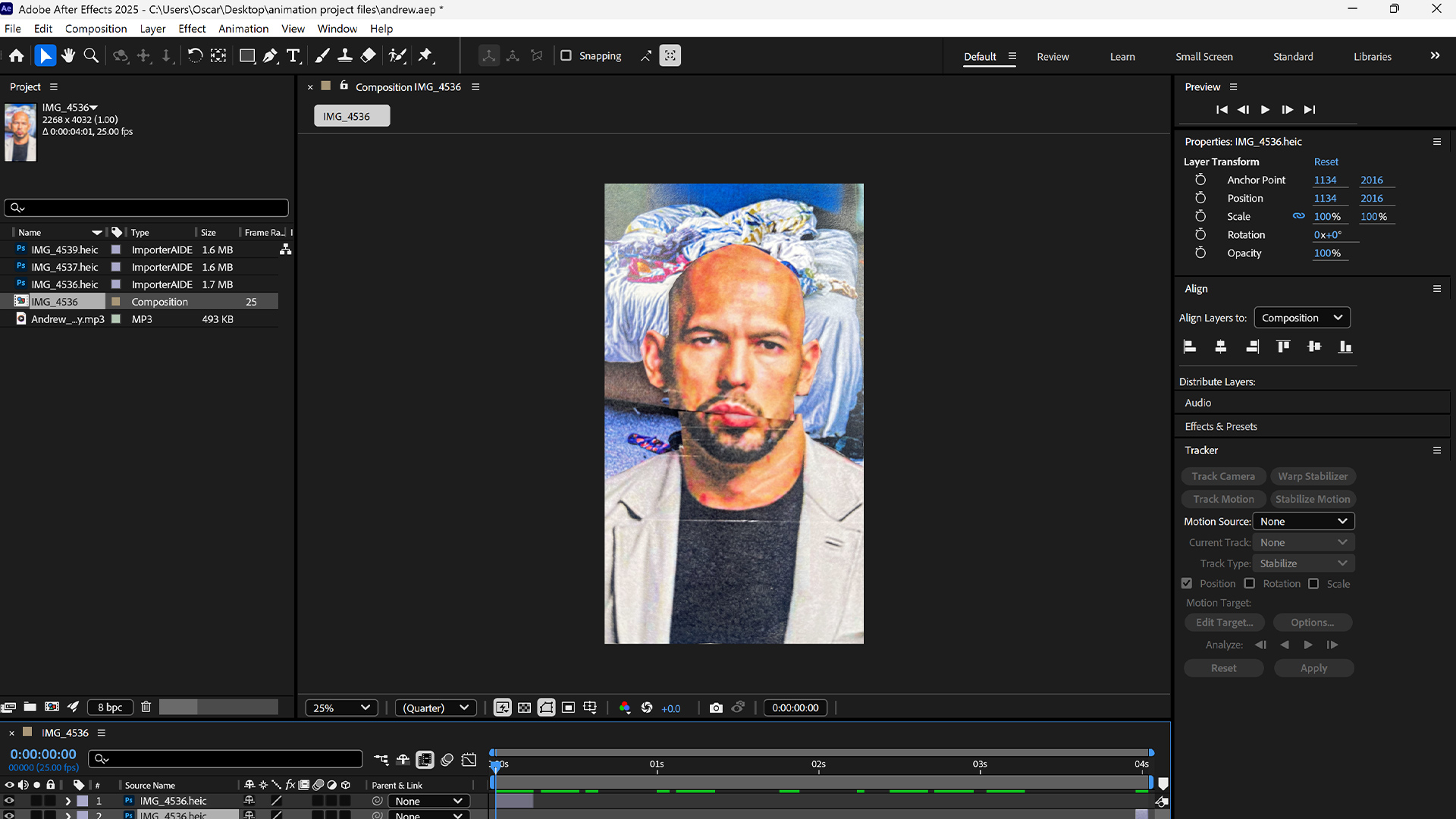Switch to the Review workspace

click(1053, 56)
